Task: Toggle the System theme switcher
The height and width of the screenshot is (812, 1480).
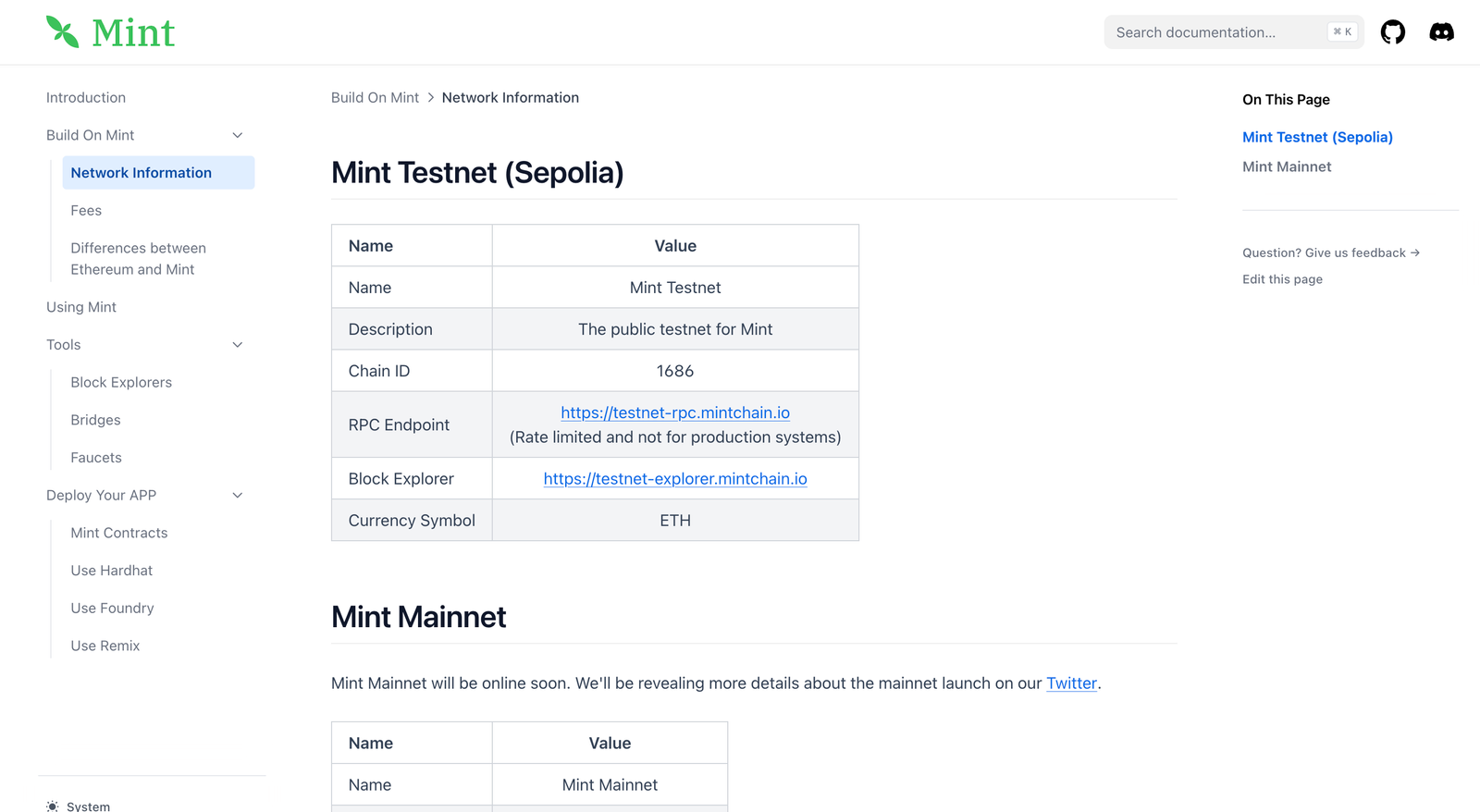Action: point(79,806)
